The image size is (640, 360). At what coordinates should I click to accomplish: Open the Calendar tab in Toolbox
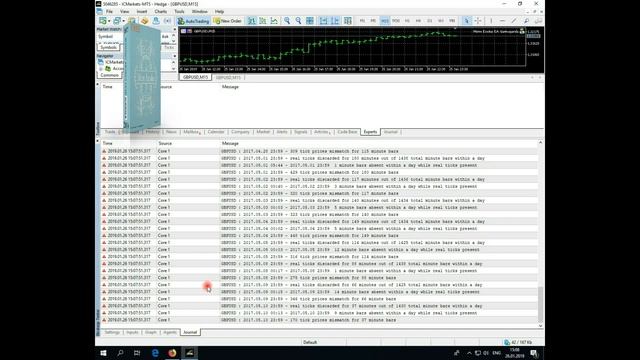tap(216, 132)
